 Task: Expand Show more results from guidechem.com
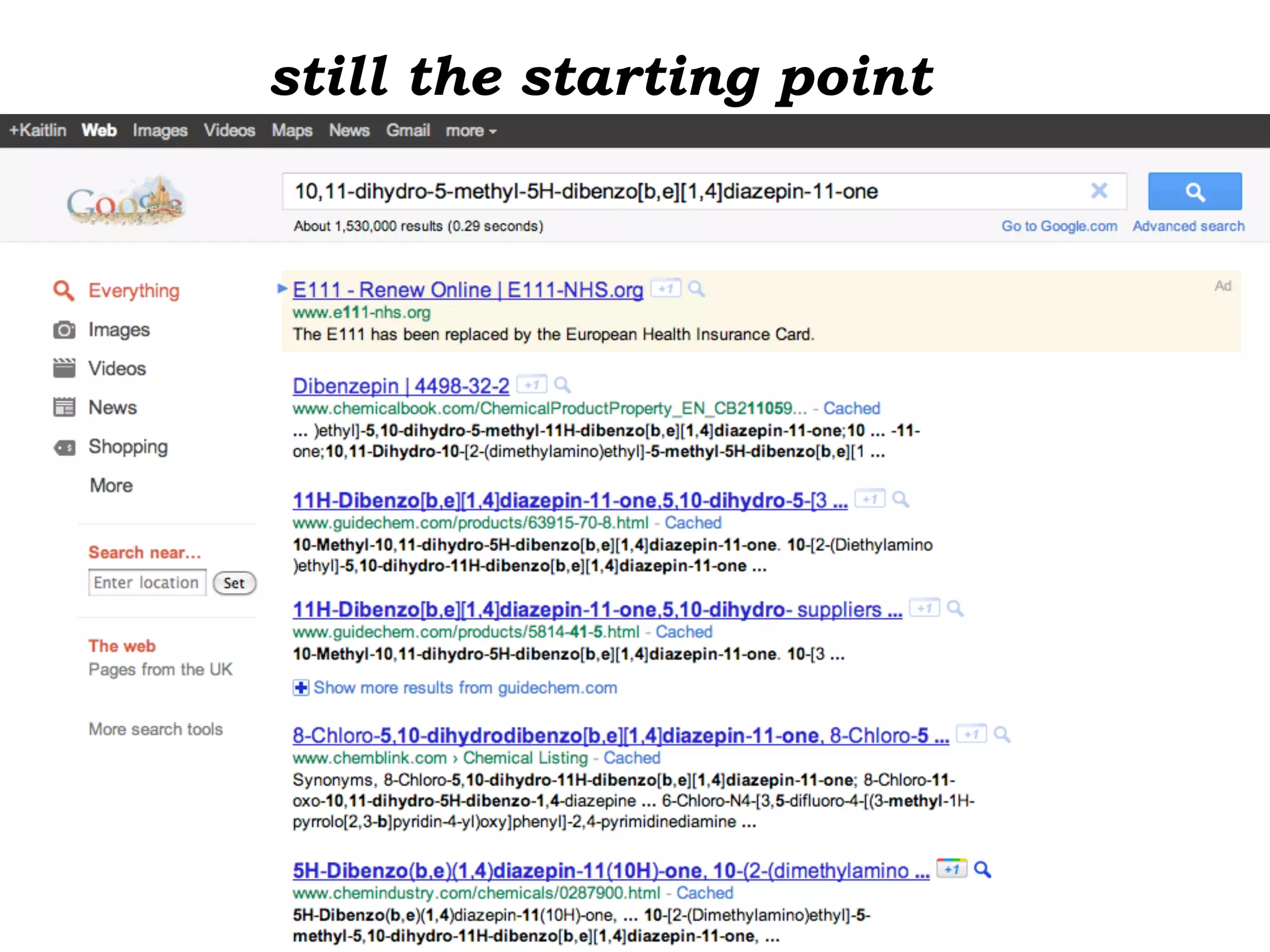click(x=455, y=687)
